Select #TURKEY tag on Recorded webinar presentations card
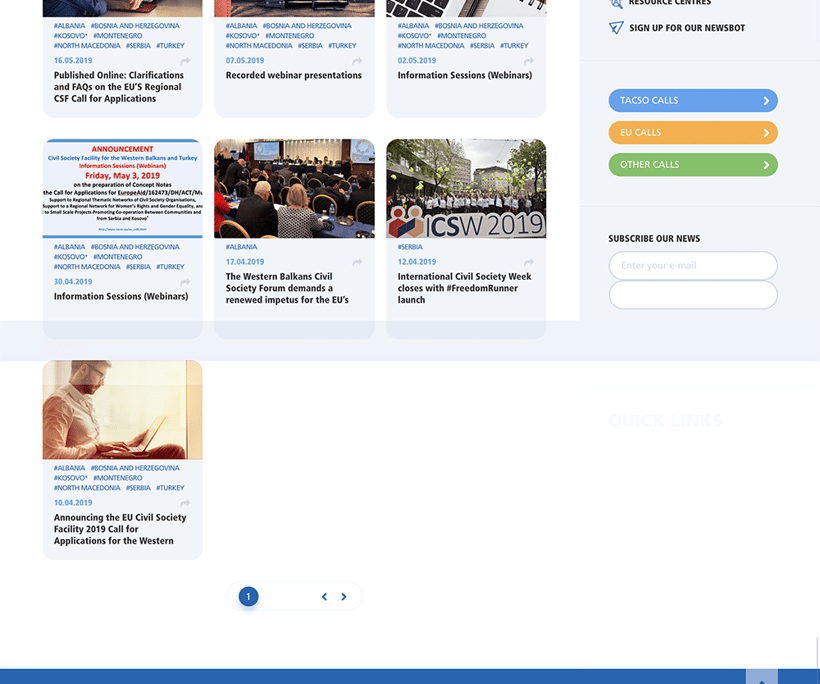This screenshot has width=820, height=684. [343, 45]
